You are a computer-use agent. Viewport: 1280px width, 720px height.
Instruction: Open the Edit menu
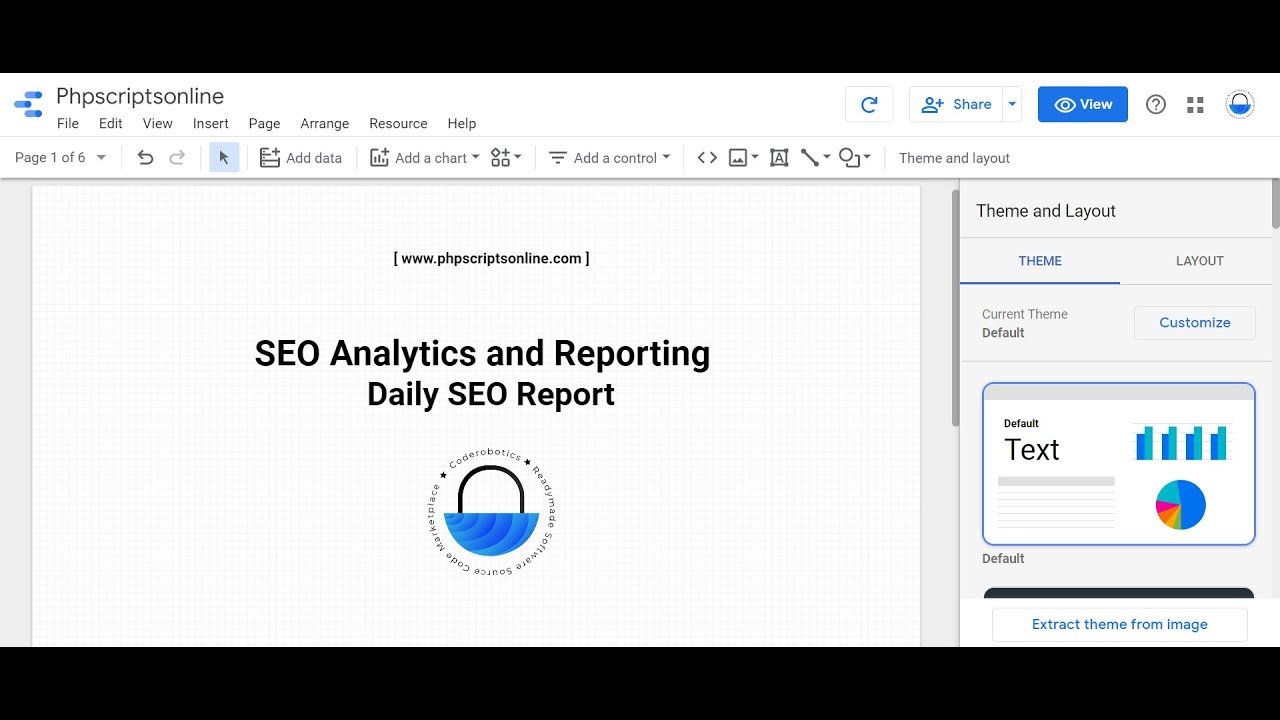pyautogui.click(x=111, y=123)
